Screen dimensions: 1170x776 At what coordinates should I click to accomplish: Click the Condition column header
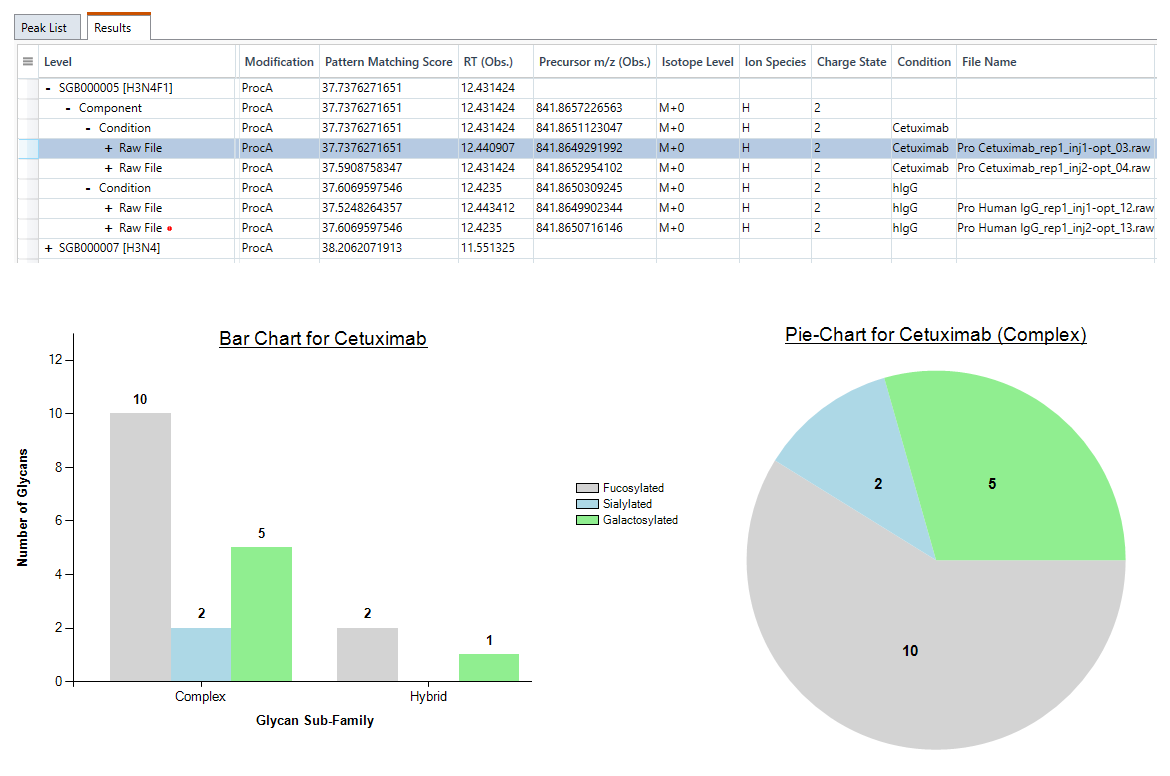point(924,62)
